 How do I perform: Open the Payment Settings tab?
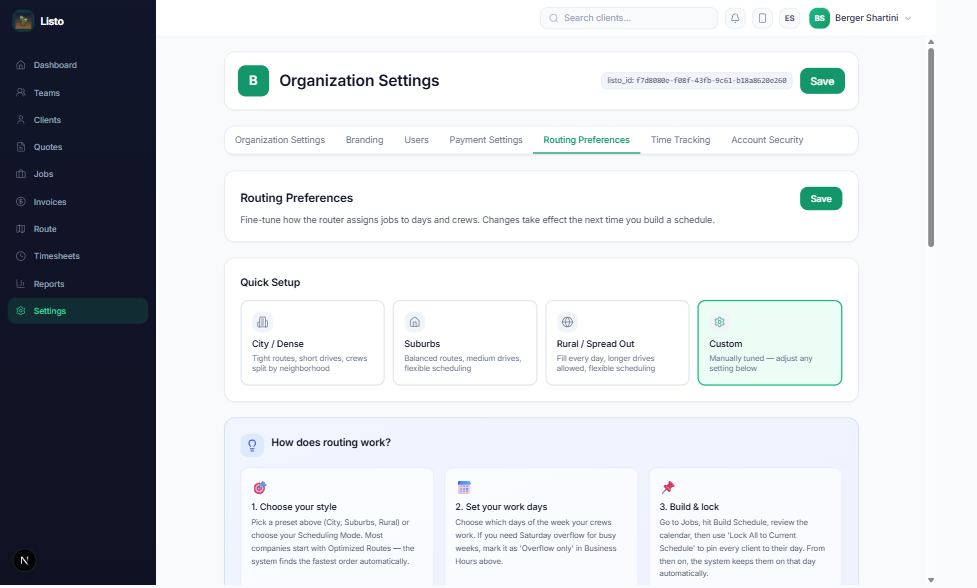[x=486, y=140]
